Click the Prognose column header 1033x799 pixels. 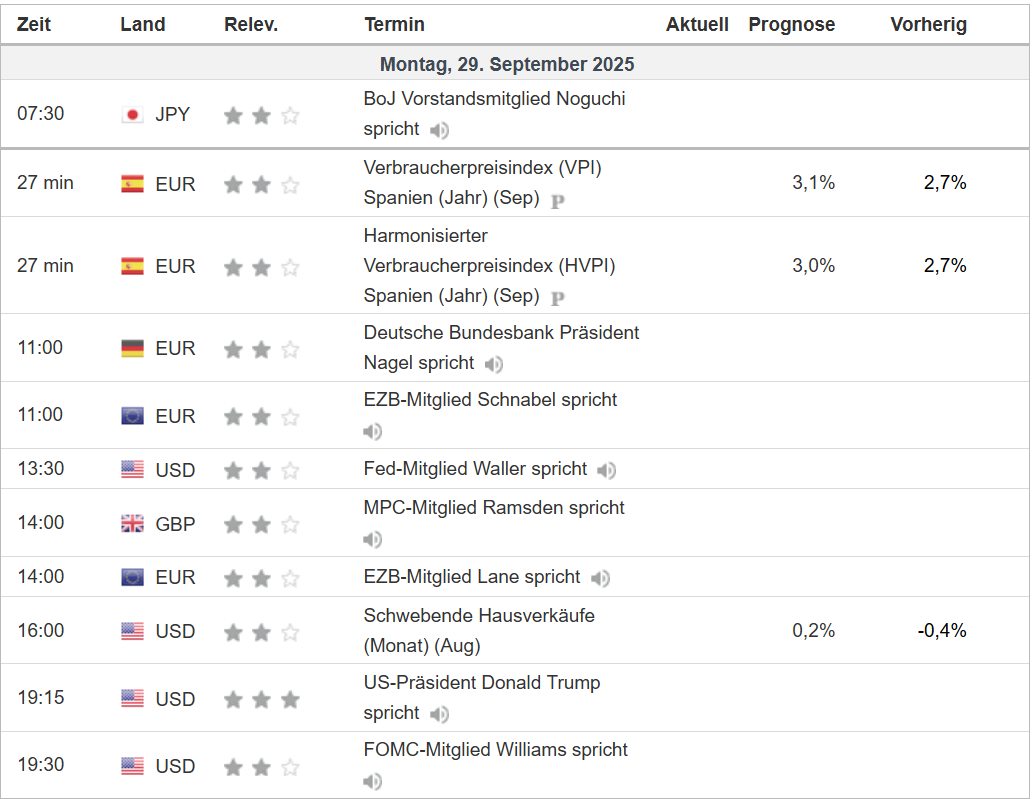coord(791,25)
